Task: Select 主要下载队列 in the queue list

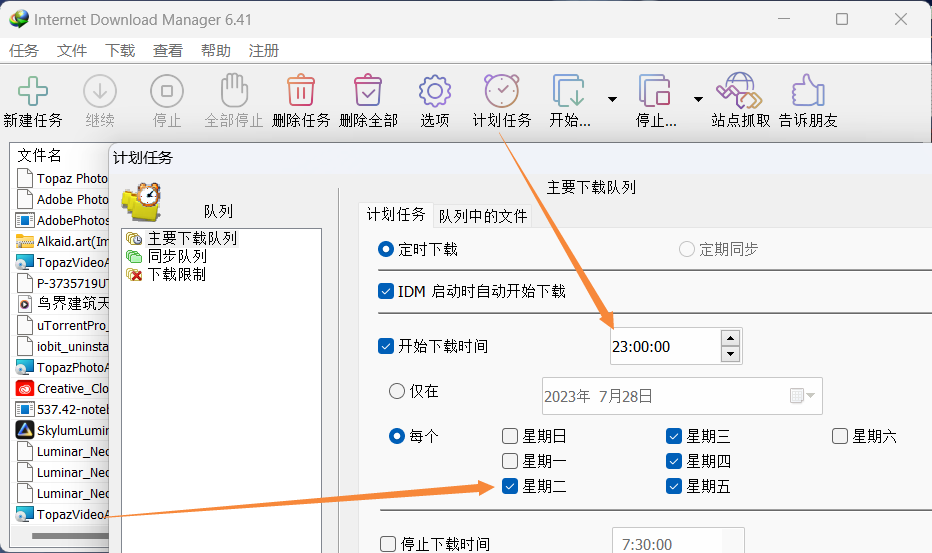Action: (x=192, y=238)
